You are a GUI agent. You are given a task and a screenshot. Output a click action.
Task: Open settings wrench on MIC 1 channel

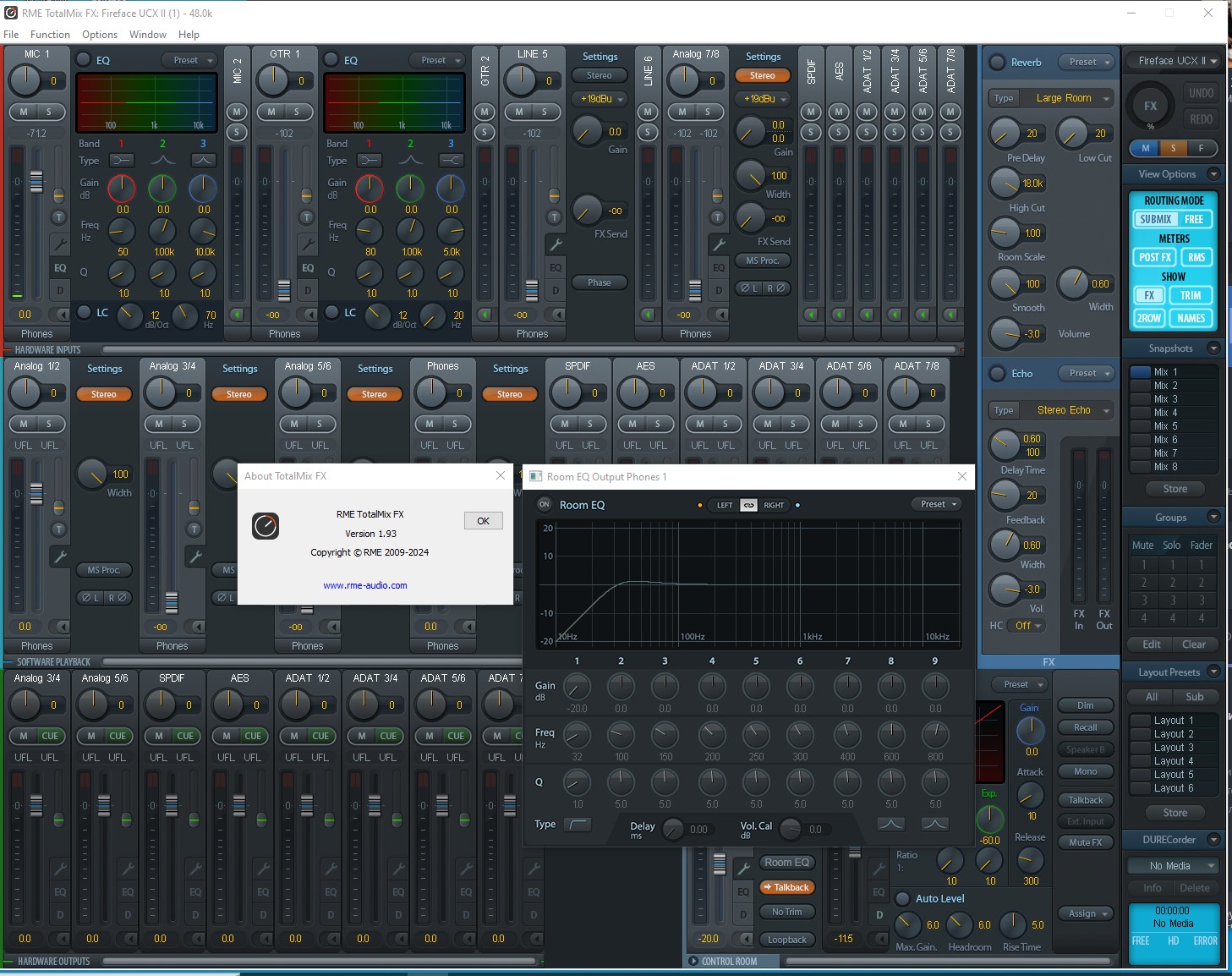click(59, 244)
